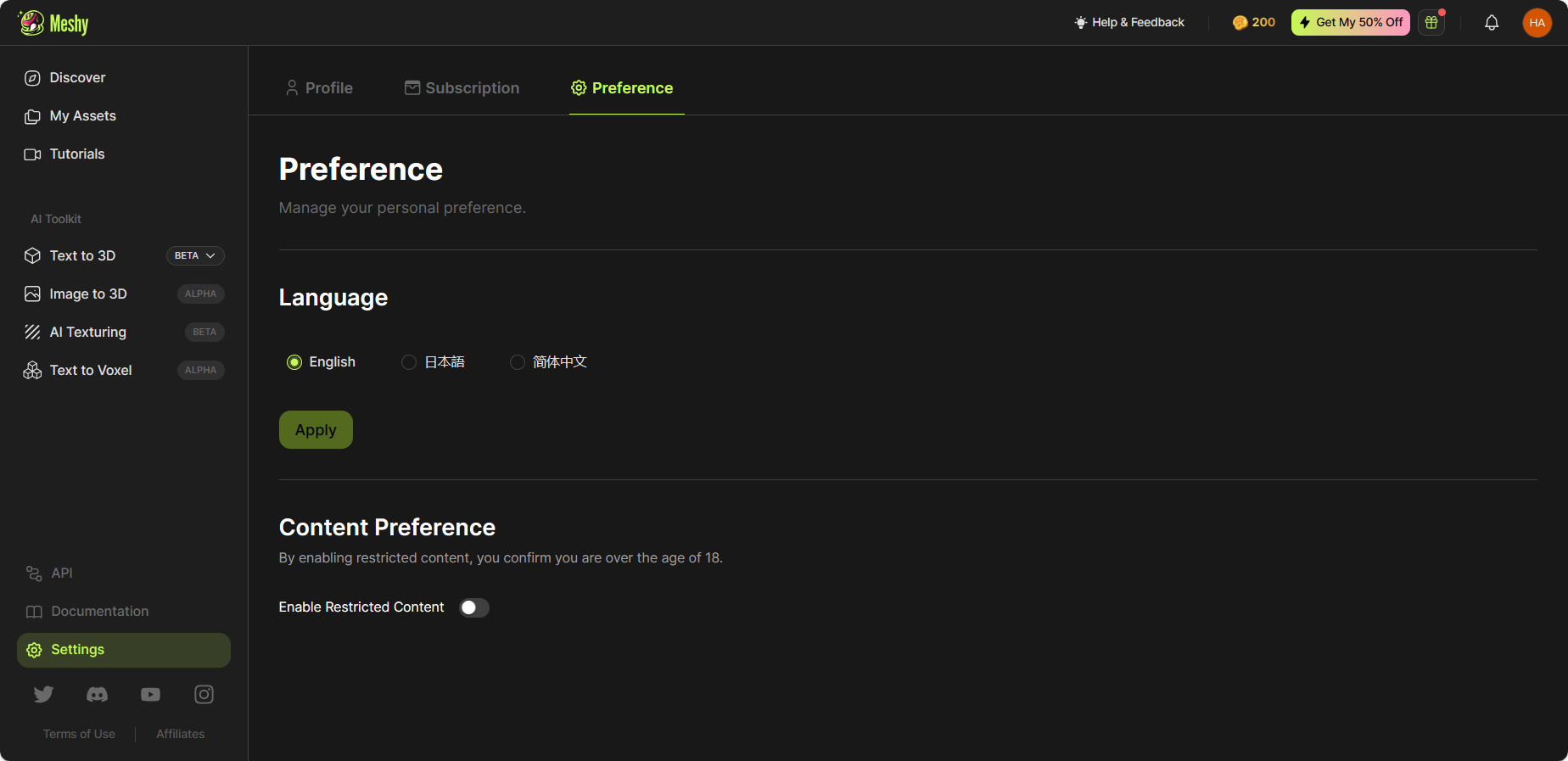Click the Discover compass icon
The width and height of the screenshot is (1568, 761).
(x=32, y=78)
